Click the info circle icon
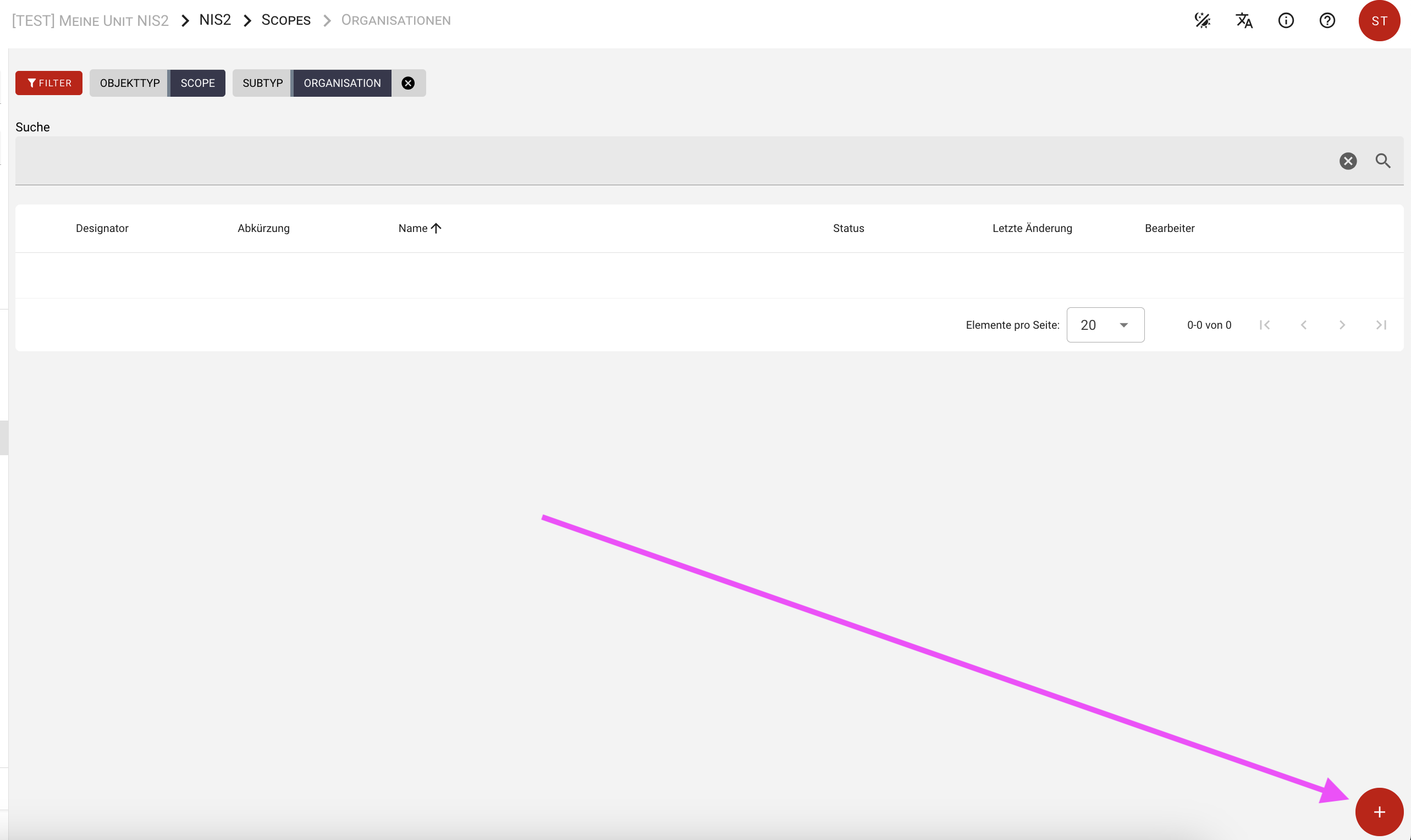 coord(1285,21)
